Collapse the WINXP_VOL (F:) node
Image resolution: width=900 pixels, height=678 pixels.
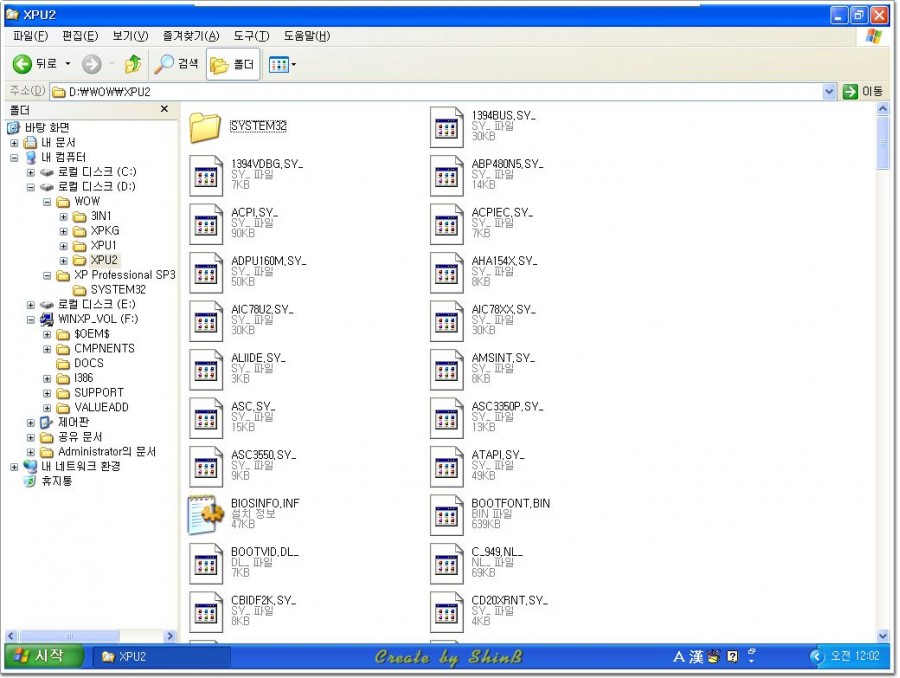tap(30, 319)
